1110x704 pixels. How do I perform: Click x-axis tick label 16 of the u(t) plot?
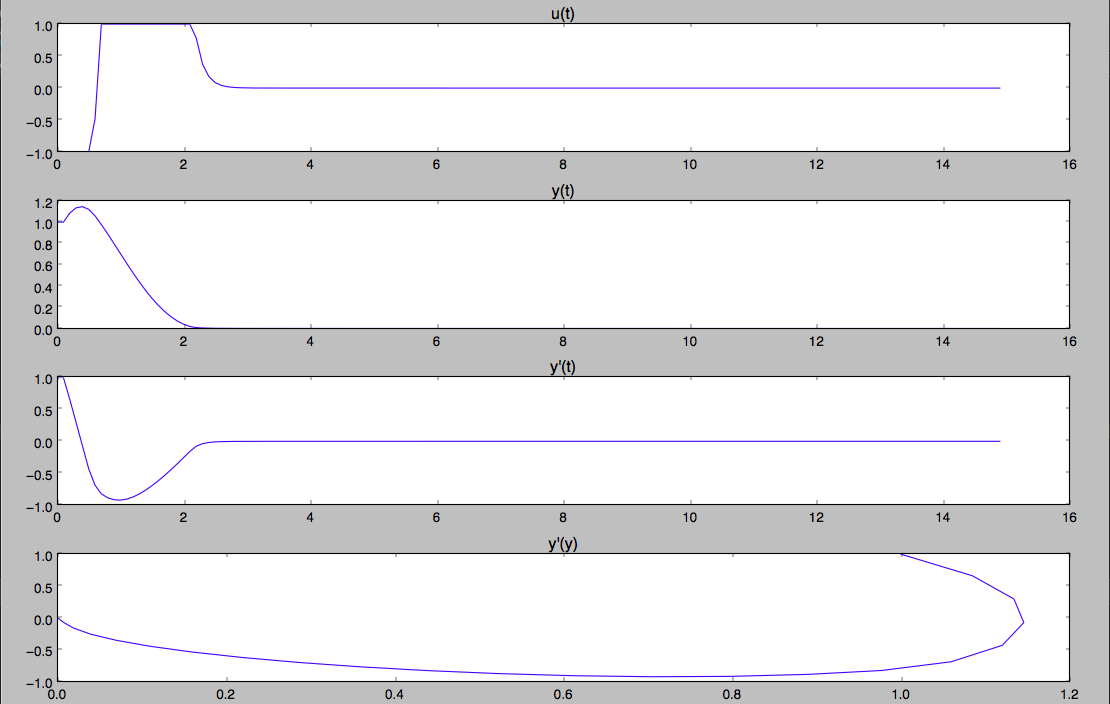point(1069,164)
